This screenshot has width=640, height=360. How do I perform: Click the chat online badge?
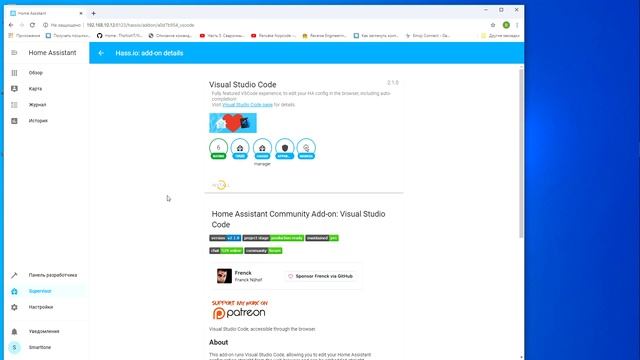[x=226, y=251]
